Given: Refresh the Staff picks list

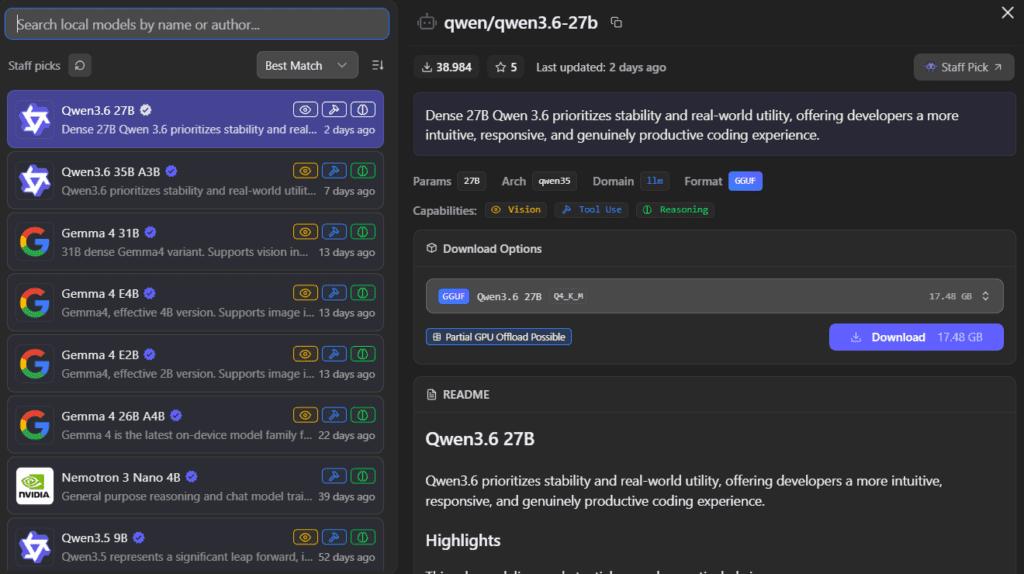Looking at the screenshot, I should point(80,65).
